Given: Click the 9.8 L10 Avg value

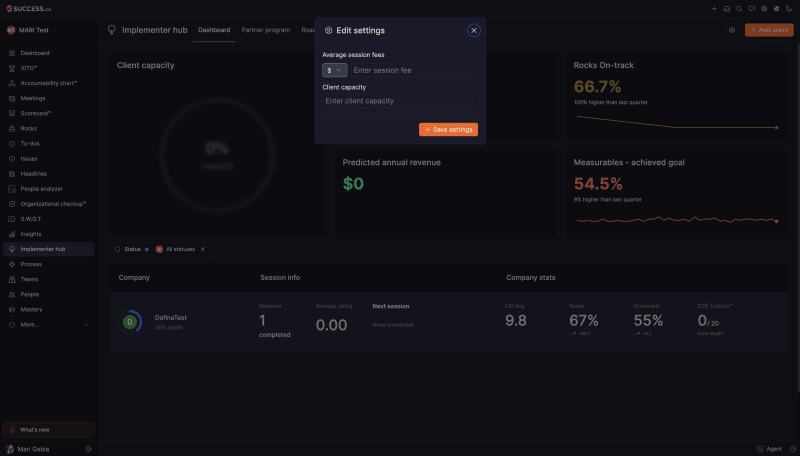Looking at the screenshot, I should 515,320.
